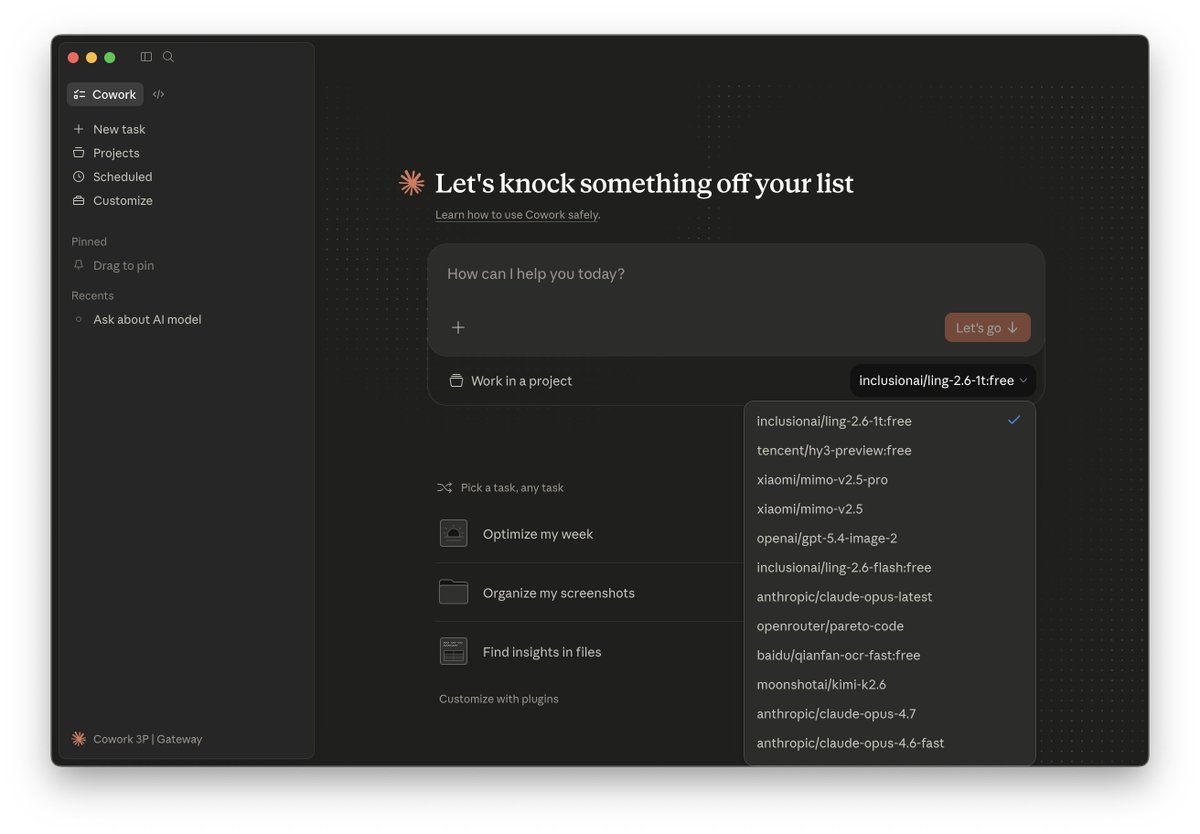Click the Scheduled clock icon
Image resolution: width=1200 pixels, height=834 pixels.
(x=78, y=177)
